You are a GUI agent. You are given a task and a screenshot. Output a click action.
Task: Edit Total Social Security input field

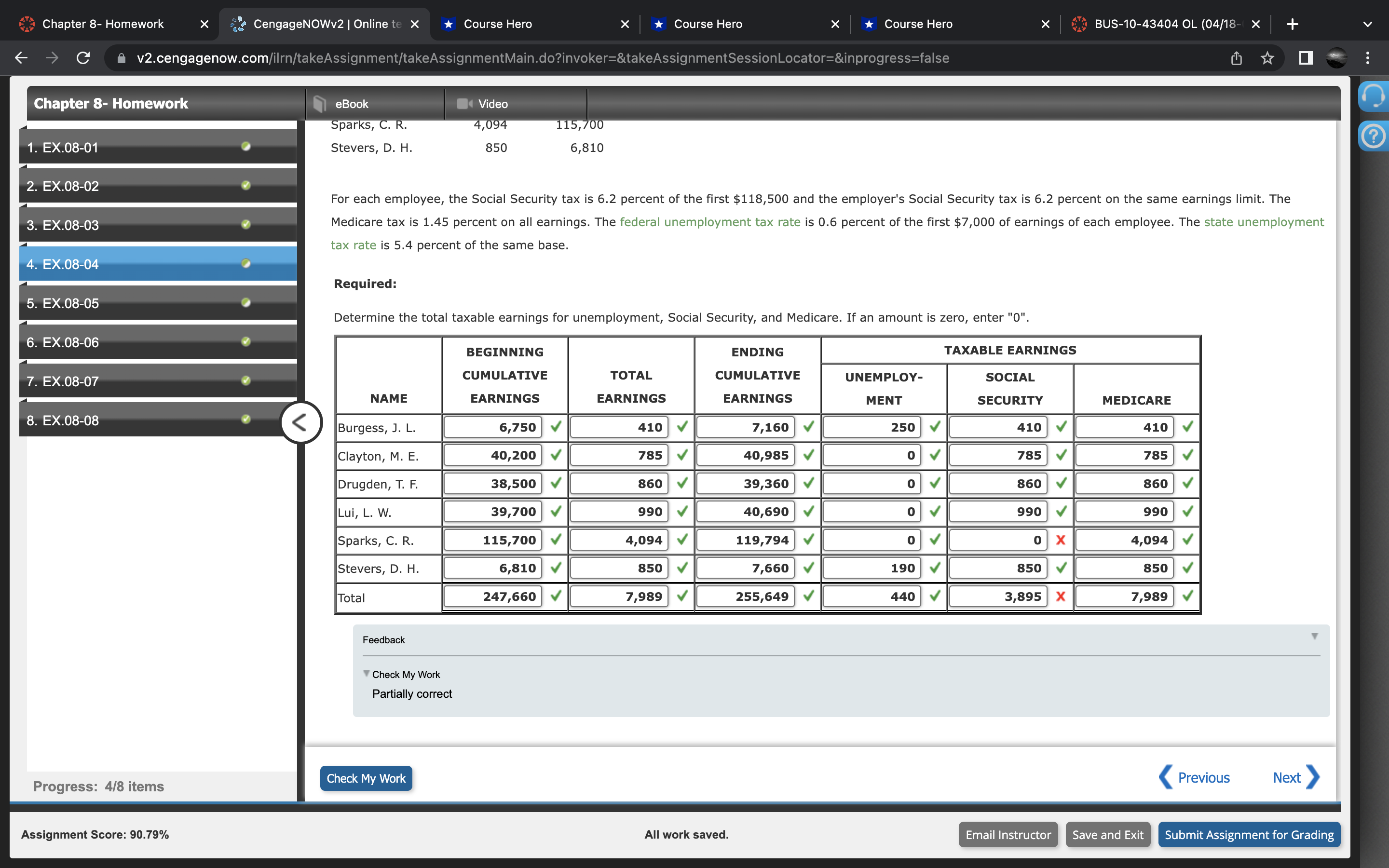coord(998,597)
